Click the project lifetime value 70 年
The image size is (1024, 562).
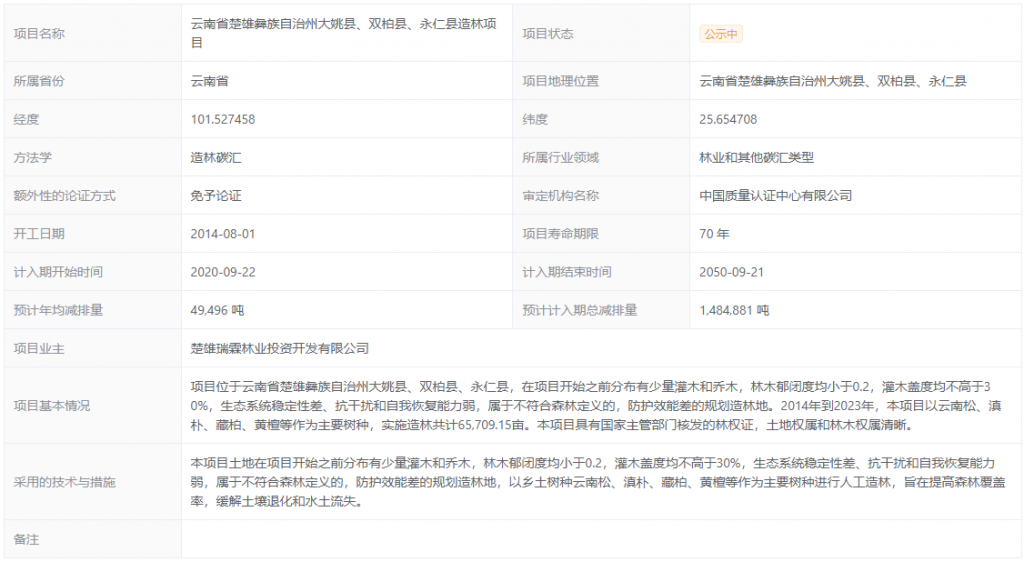click(x=714, y=233)
